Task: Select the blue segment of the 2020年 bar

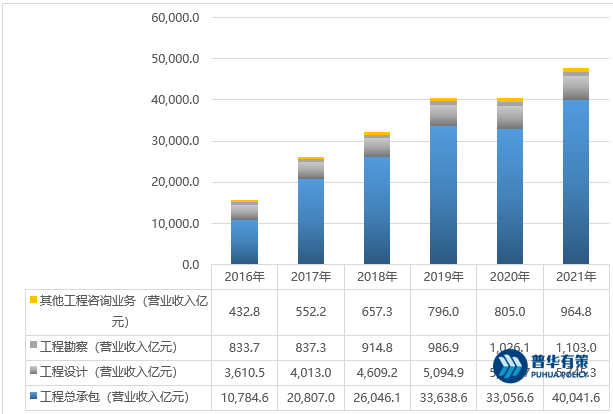Action: 509,196
